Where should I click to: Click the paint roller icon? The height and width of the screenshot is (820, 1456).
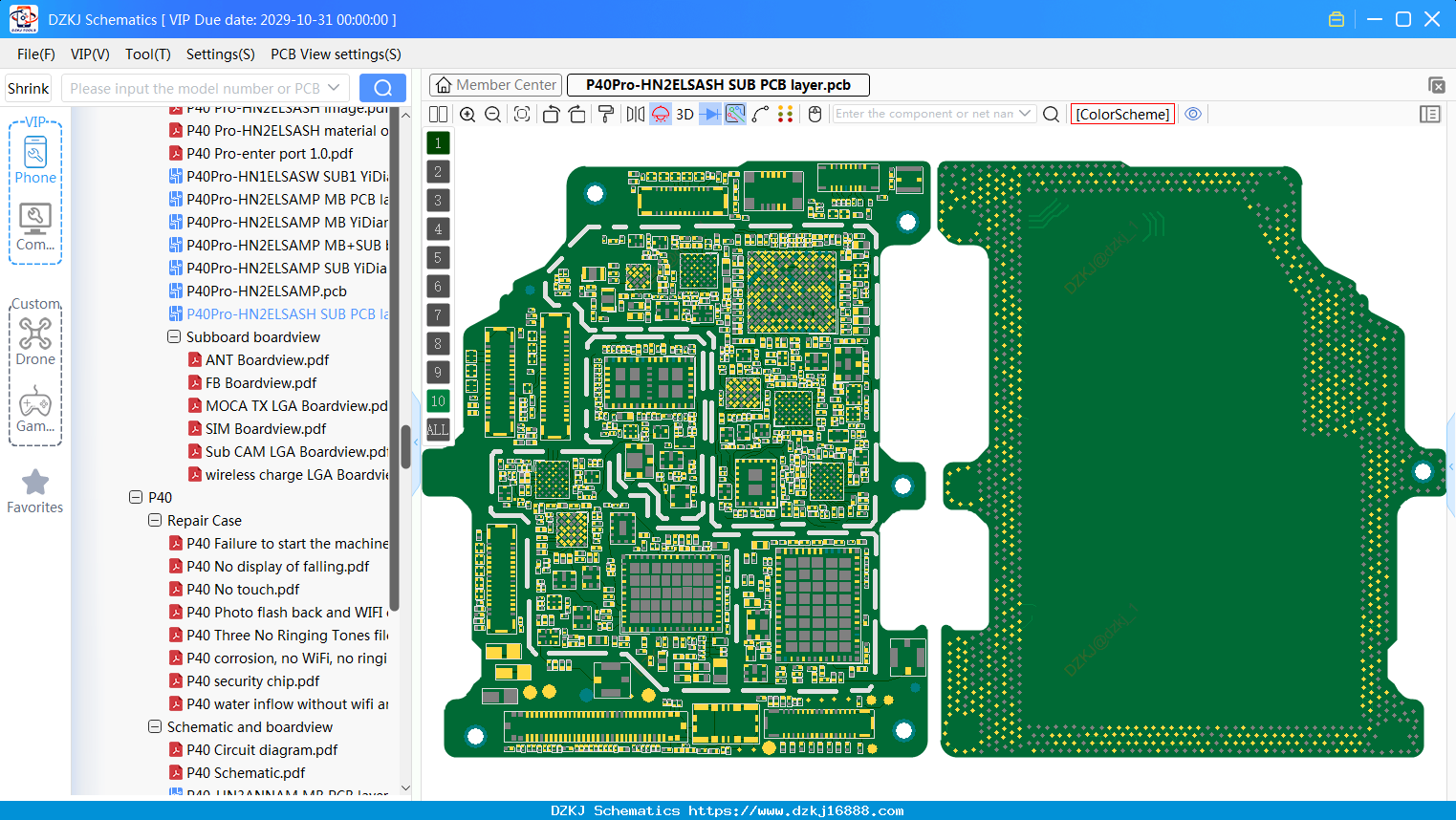coord(606,114)
